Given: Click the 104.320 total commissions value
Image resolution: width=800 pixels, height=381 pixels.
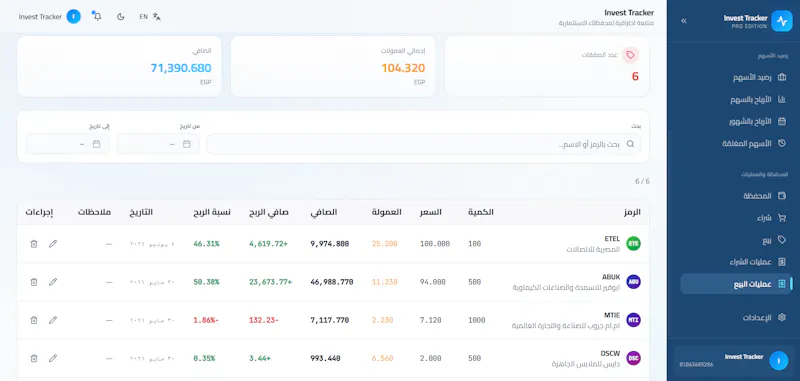Looking at the screenshot, I should [x=403, y=68].
